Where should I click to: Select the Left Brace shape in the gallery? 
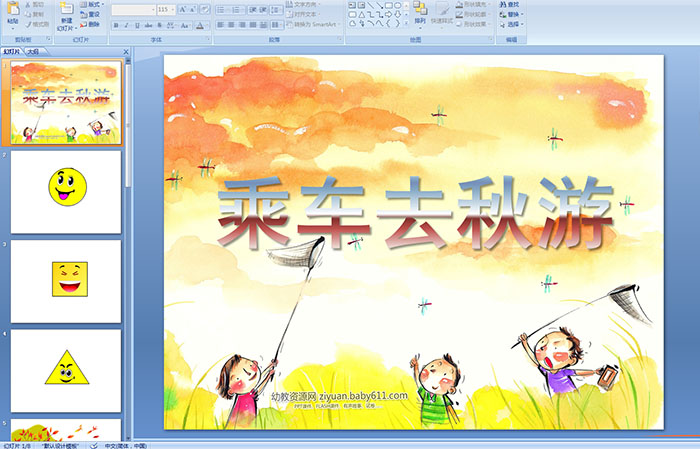[x=388, y=23]
